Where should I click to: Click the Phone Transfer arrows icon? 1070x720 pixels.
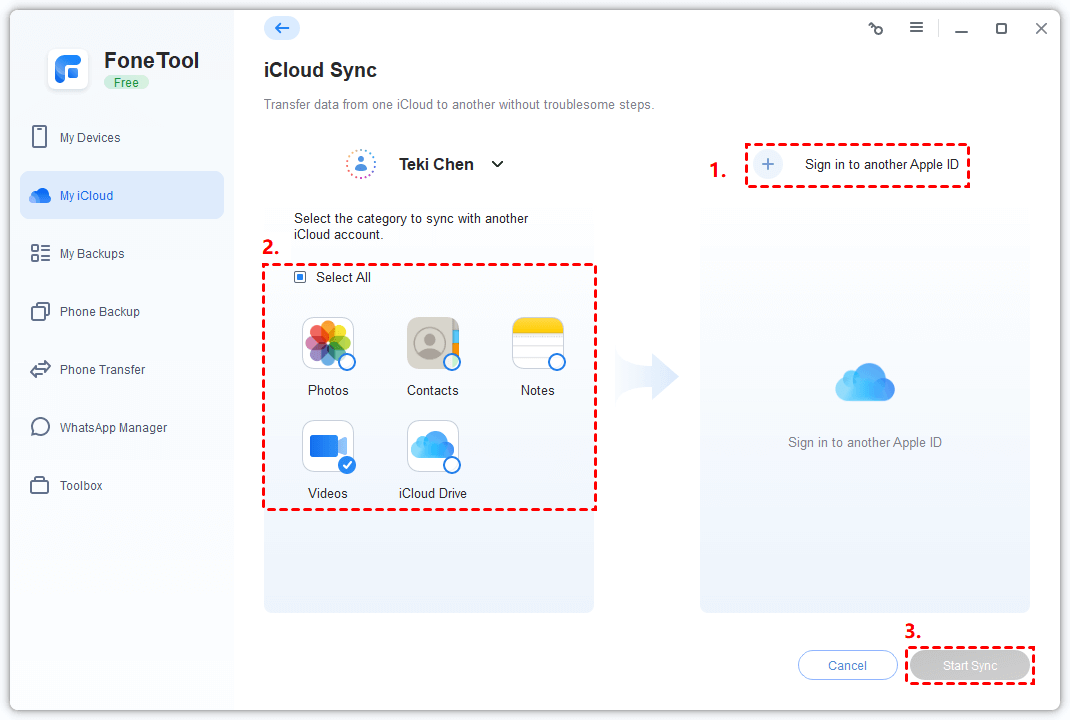40,369
